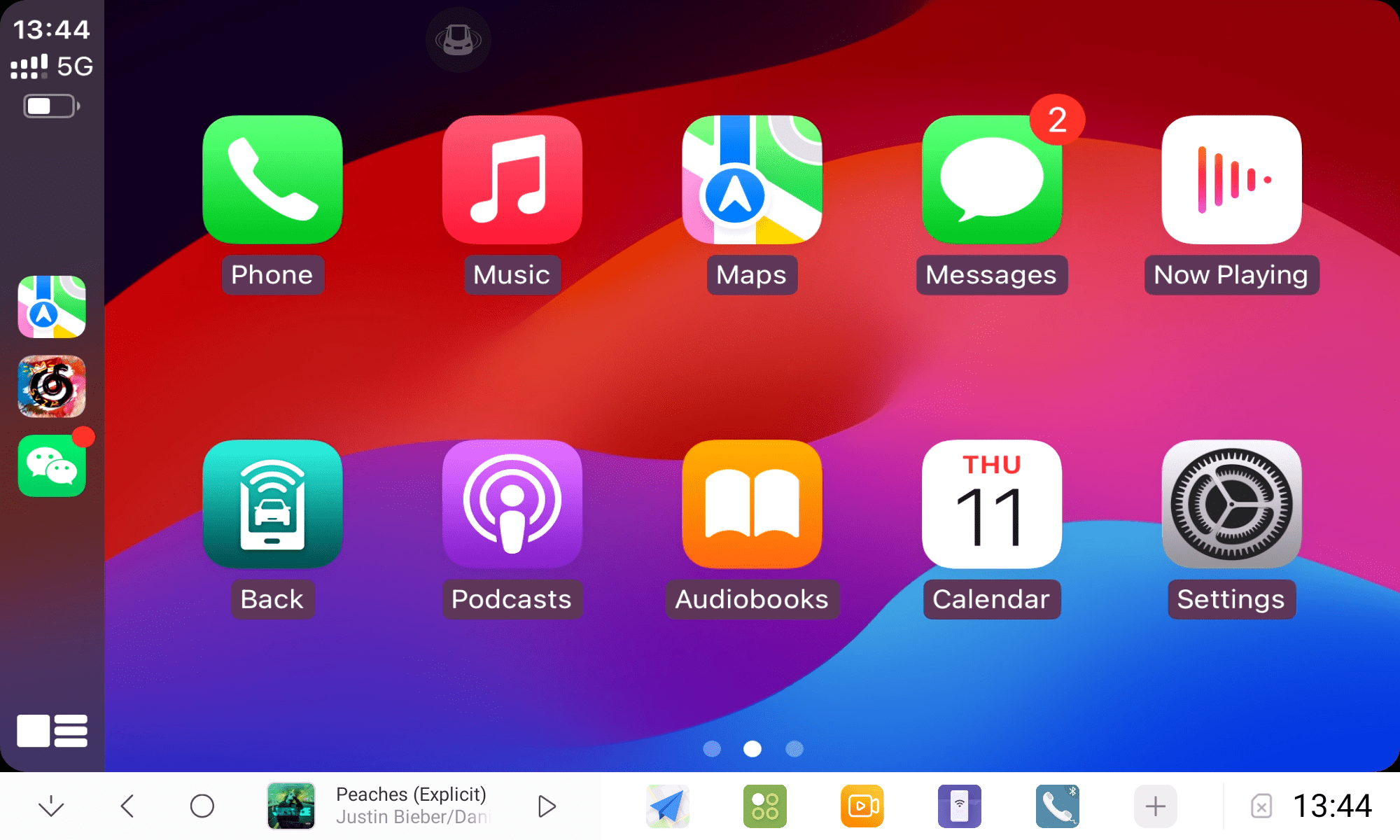Select the first page dot
1400x840 pixels.
tap(712, 749)
